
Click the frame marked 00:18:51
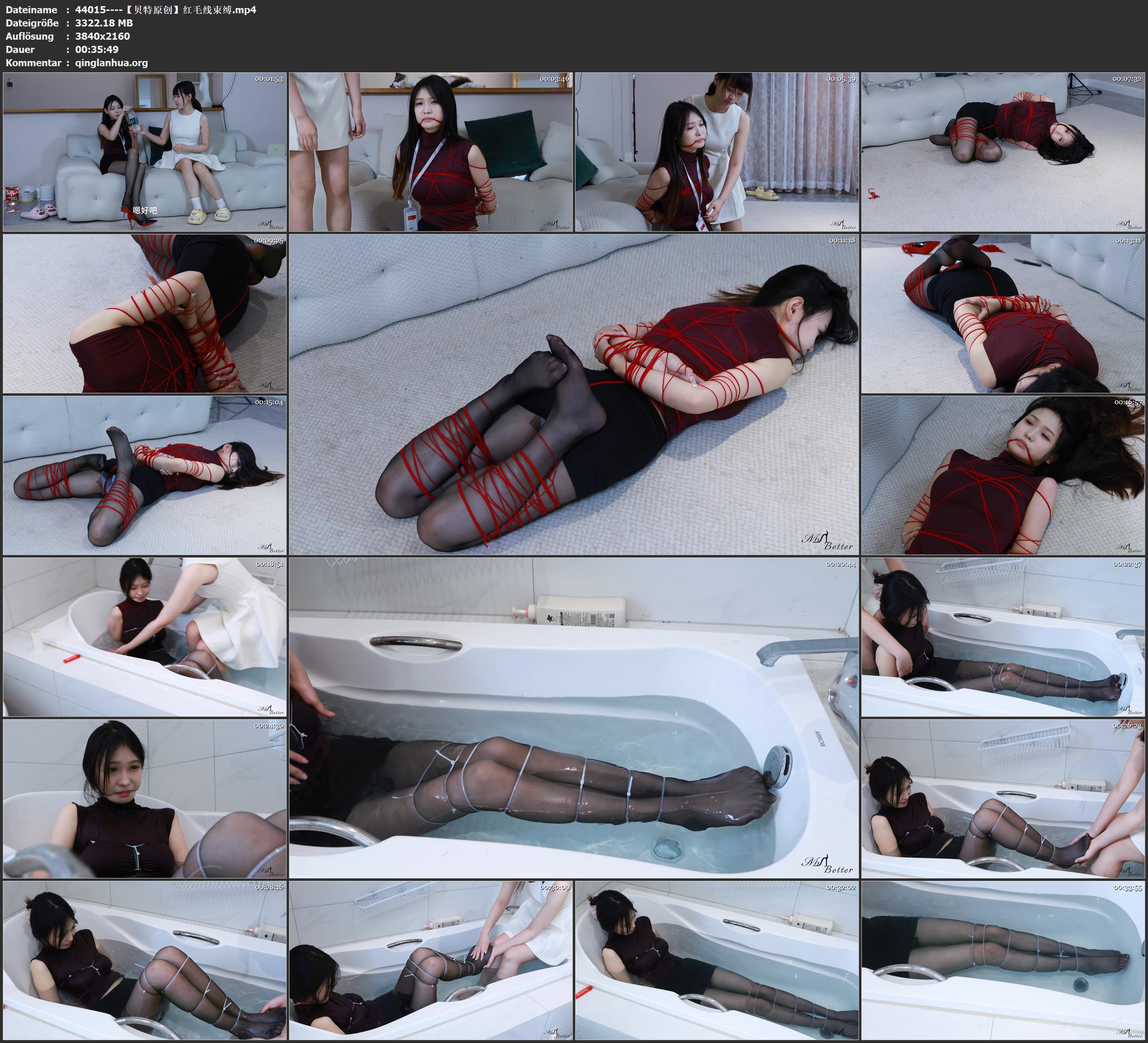click(145, 637)
